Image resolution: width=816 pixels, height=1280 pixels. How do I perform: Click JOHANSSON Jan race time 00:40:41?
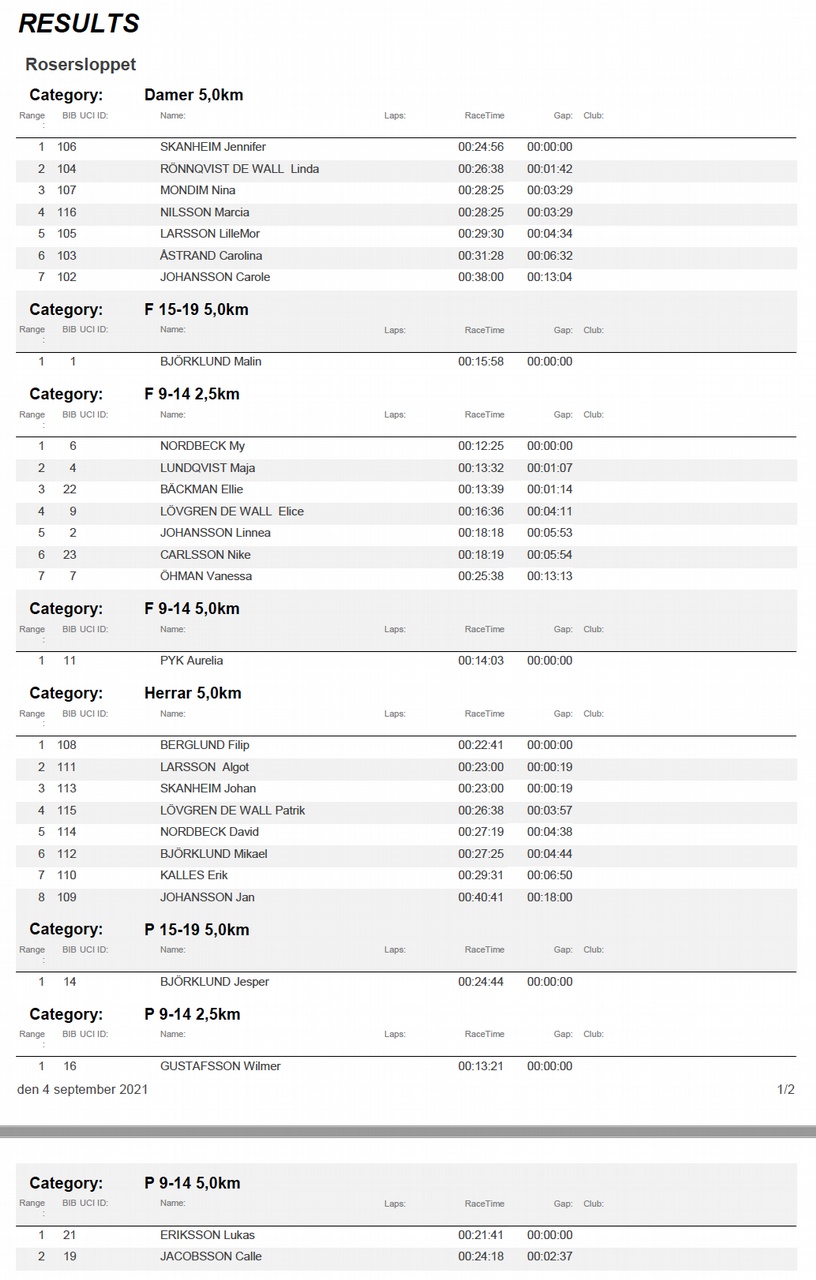(481, 897)
